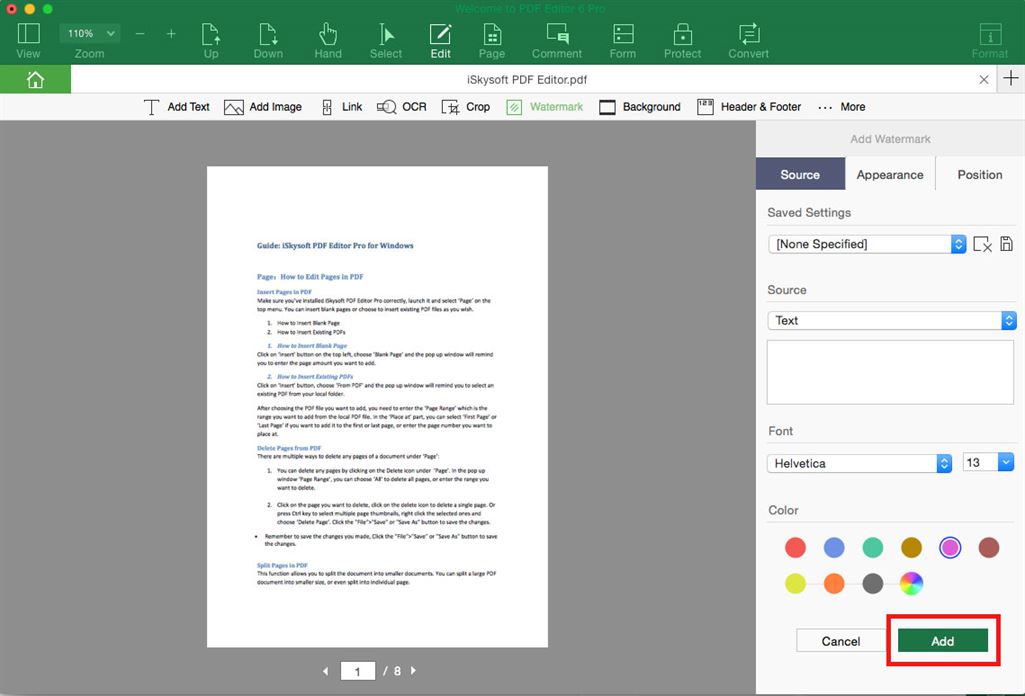Choose the Header & Footer tool
1025x696 pixels.
(x=749, y=107)
